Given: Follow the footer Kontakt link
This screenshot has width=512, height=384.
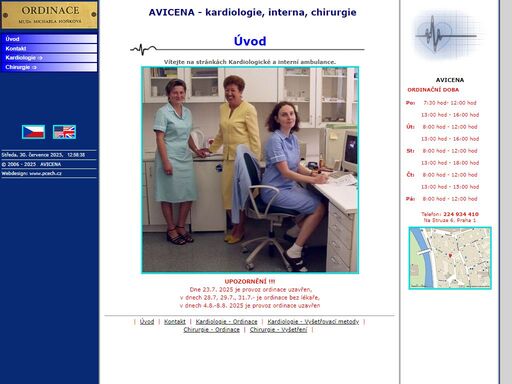Looking at the screenshot, I should pos(175,322).
